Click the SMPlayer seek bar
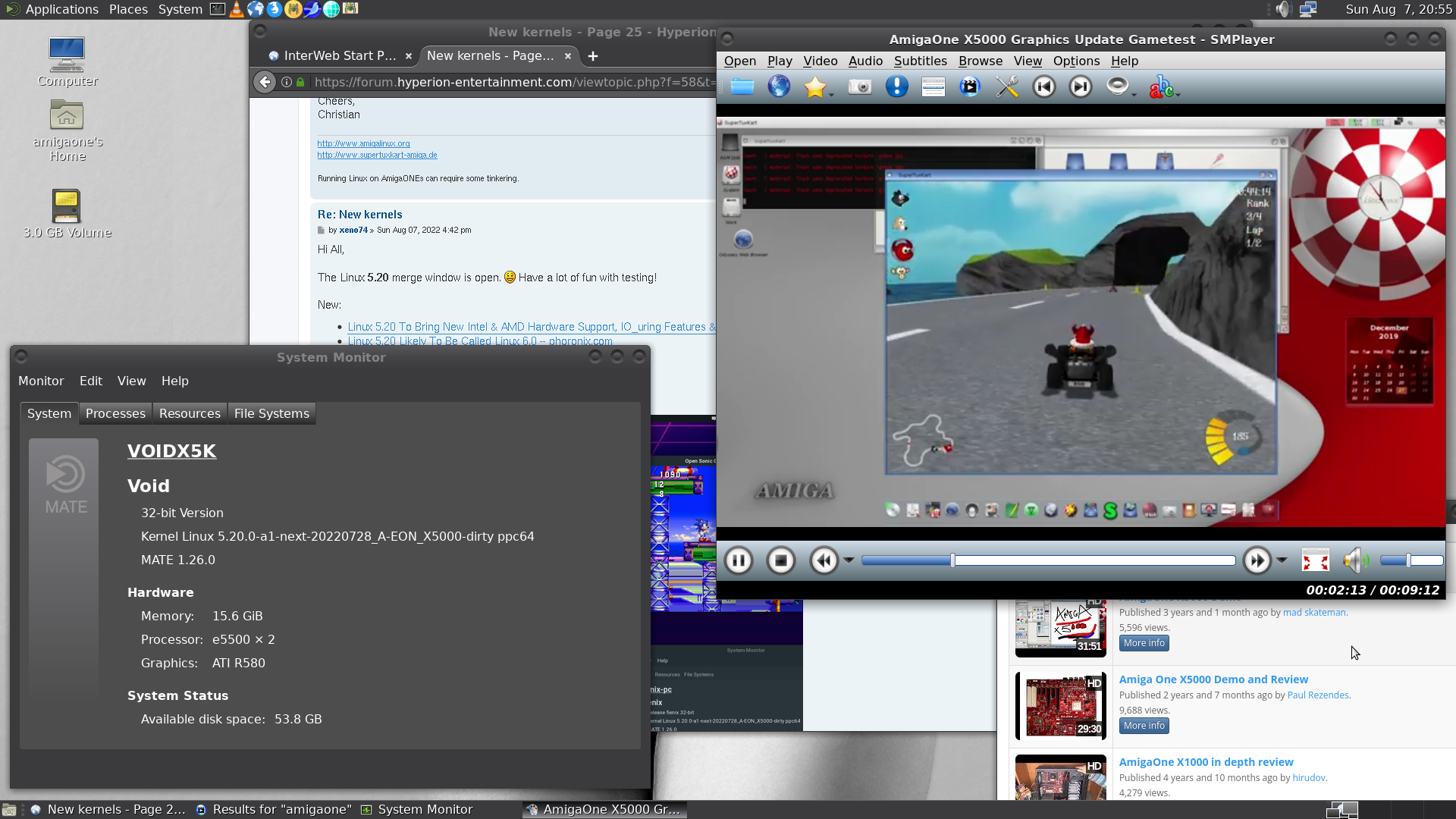The height and width of the screenshot is (819, 1456). pyautogui.click(x=1049, y=560)
